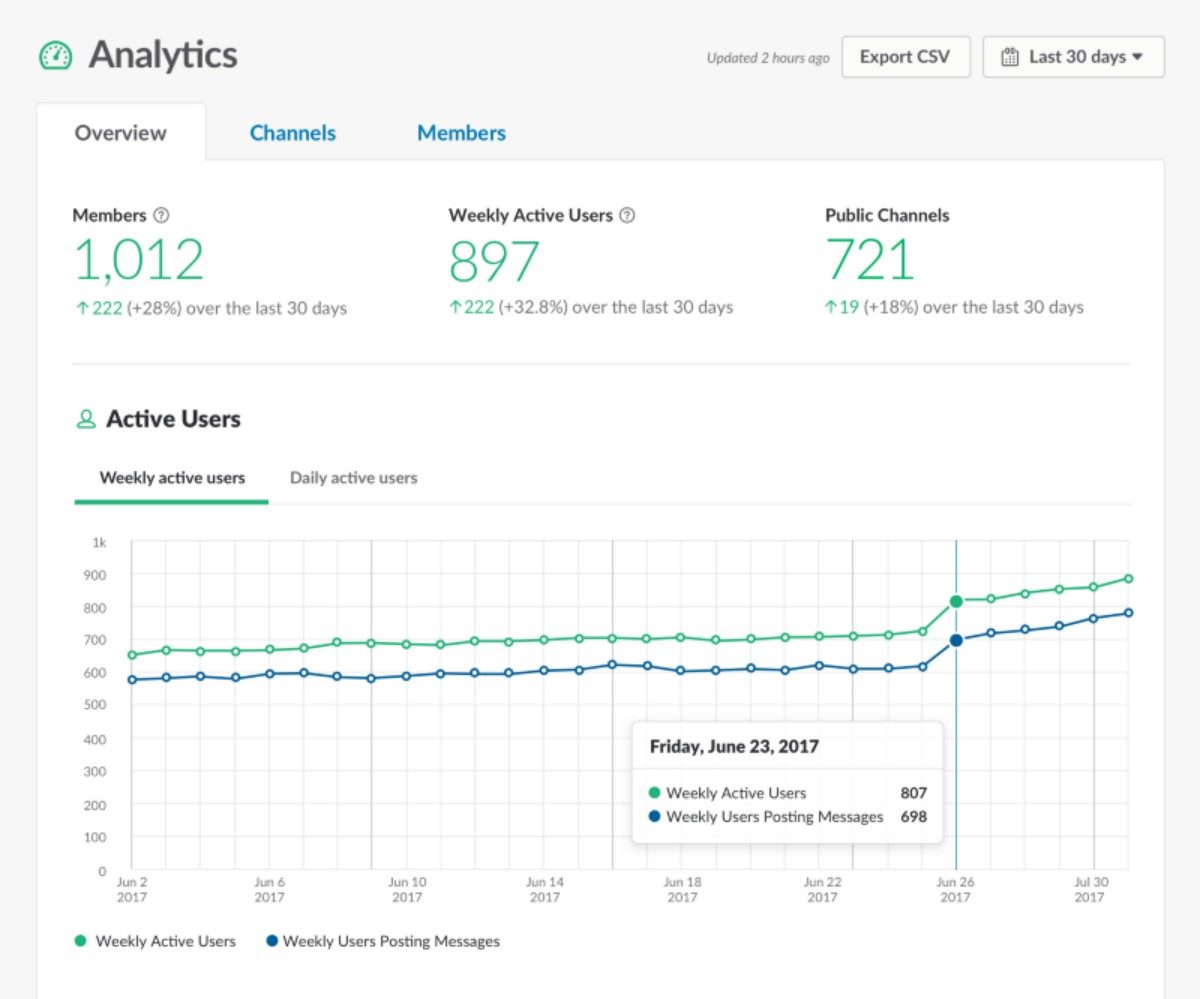Switch to the Channels tab
Screen dimensions: 1200x999
tap(292, 133)
